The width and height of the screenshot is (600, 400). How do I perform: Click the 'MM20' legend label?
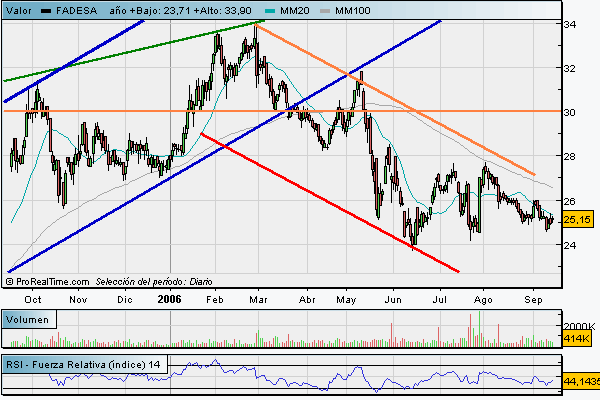[295, 11]
